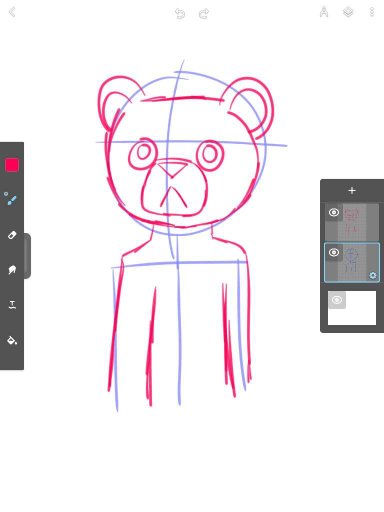Select the smudge tool

(x=12, y=269)
